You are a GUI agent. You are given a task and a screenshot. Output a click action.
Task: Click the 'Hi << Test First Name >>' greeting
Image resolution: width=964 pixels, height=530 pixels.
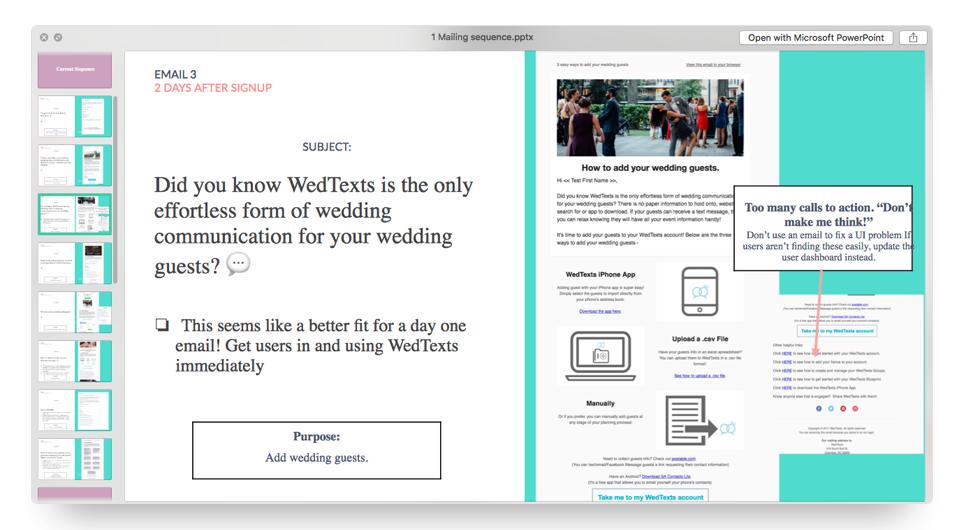pyautogui.click(x=587, y=181)
